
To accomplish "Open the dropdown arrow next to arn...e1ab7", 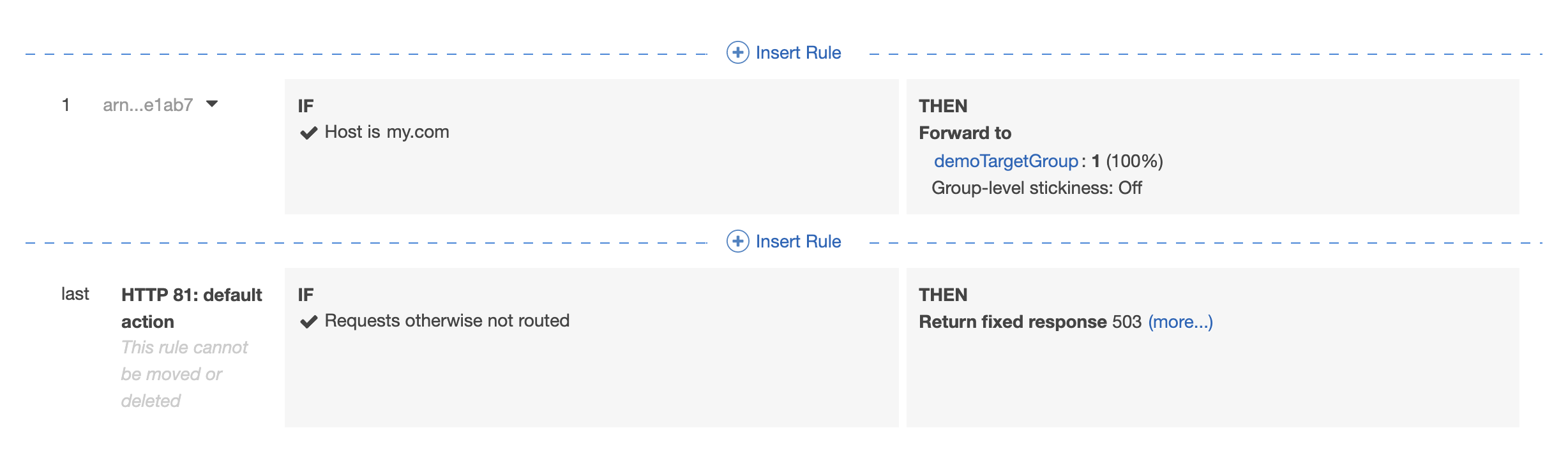I will [213, 104].
